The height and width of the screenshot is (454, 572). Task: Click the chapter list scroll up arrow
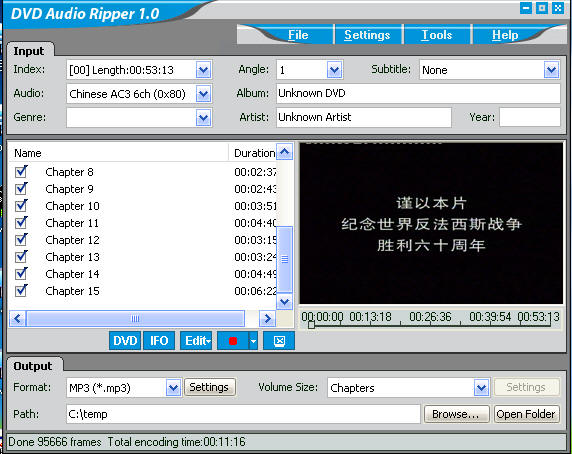click(x=285, y=152)
